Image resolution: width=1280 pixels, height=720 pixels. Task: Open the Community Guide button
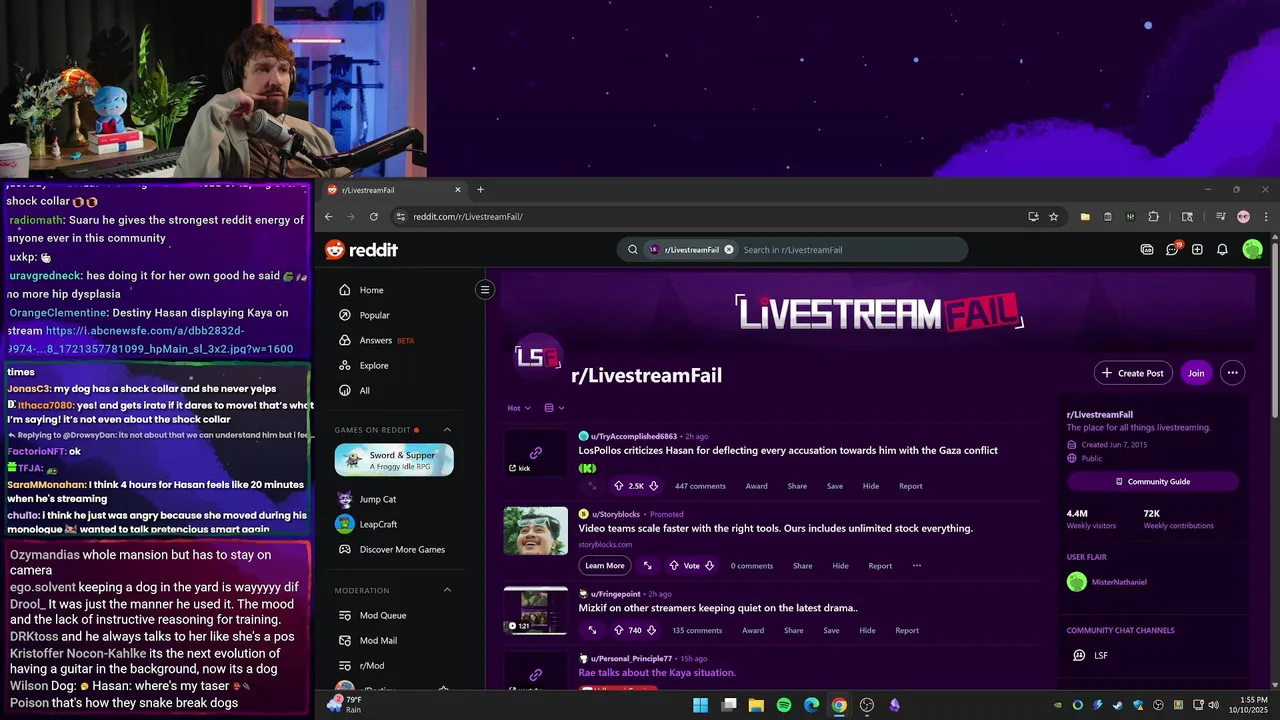1153,481
